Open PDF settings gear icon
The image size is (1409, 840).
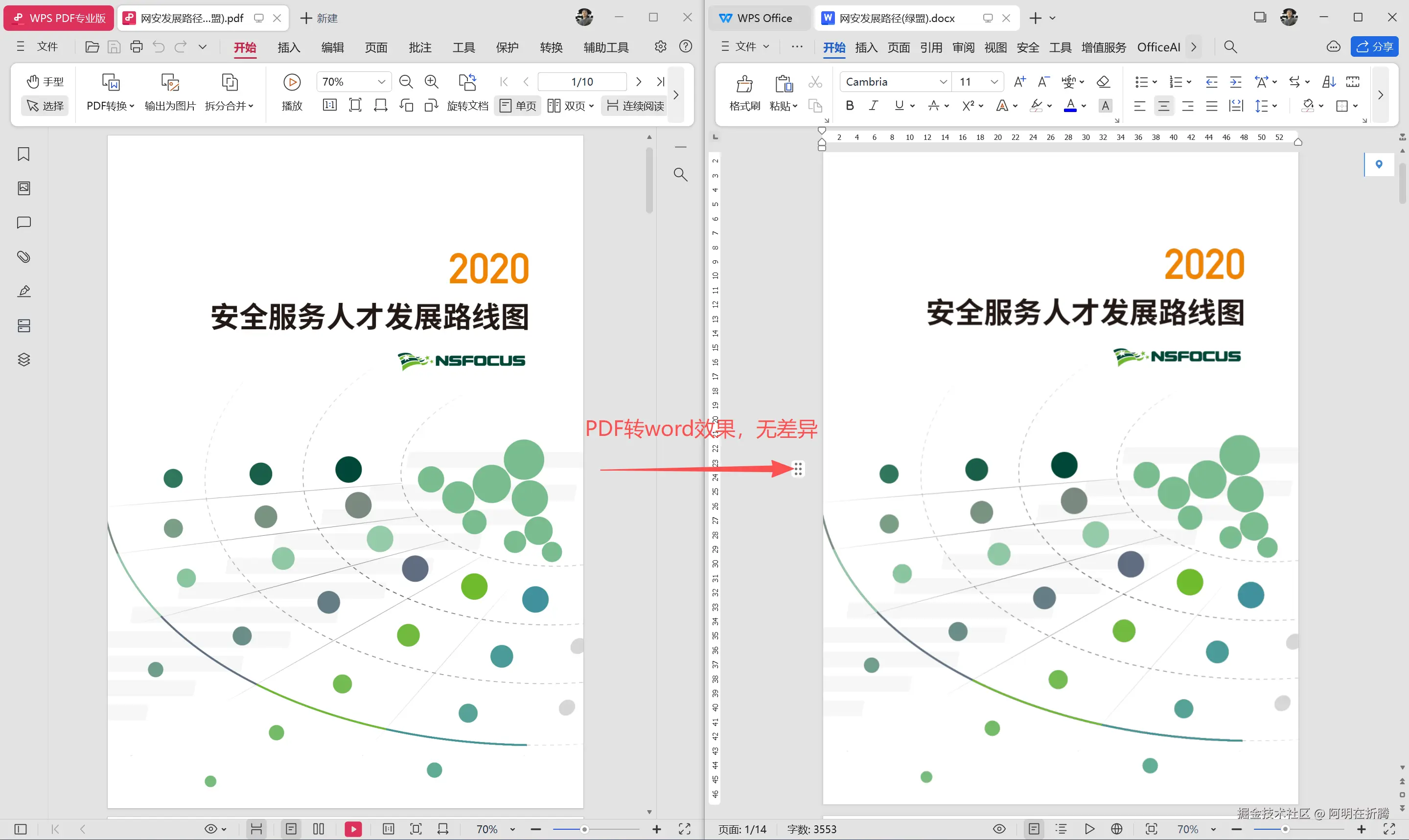click(x=661, y=46)
